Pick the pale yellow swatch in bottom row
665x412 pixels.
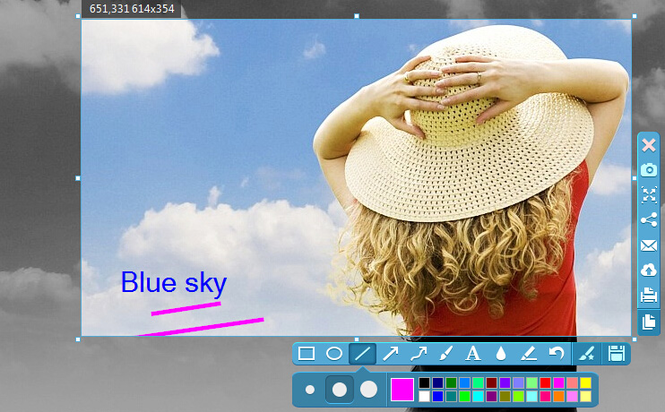(x=586, y=396)
